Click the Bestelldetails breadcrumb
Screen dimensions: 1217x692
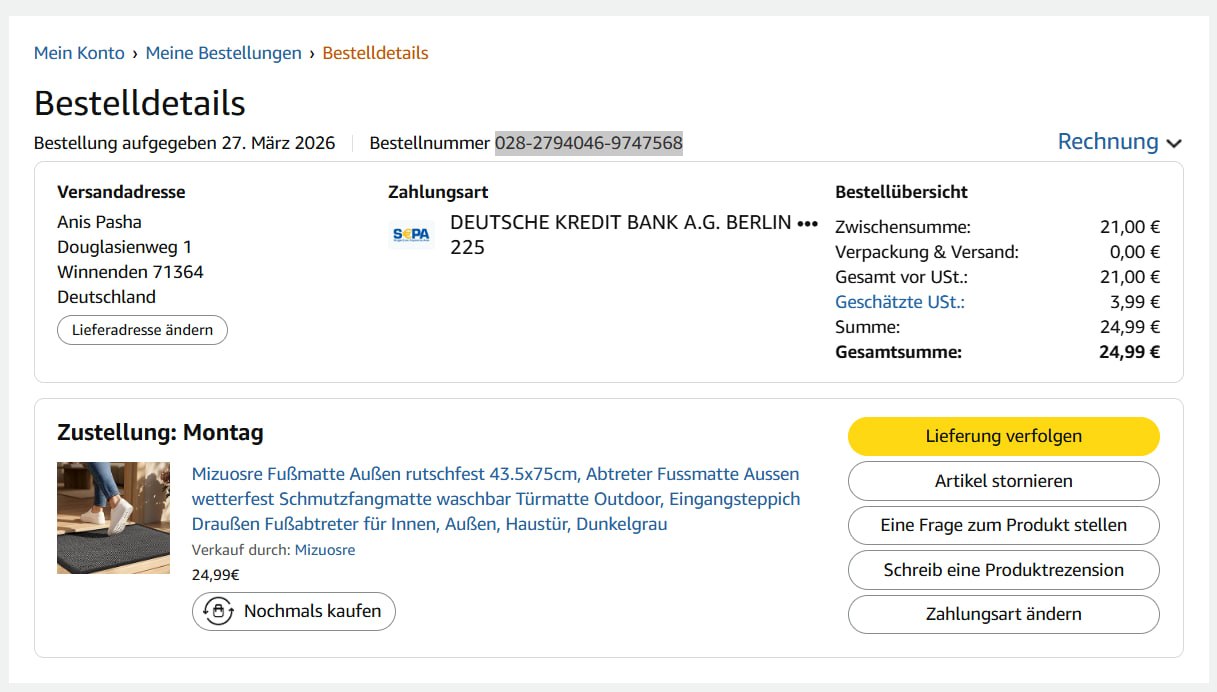click(375, 53)
